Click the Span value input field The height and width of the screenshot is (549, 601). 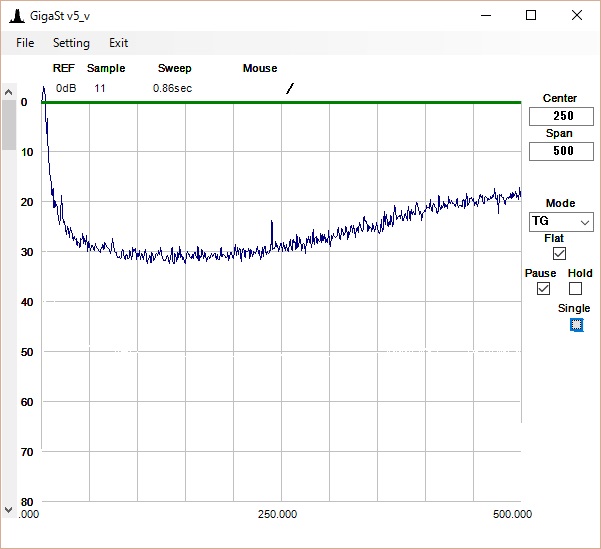[x=561, y=151]
